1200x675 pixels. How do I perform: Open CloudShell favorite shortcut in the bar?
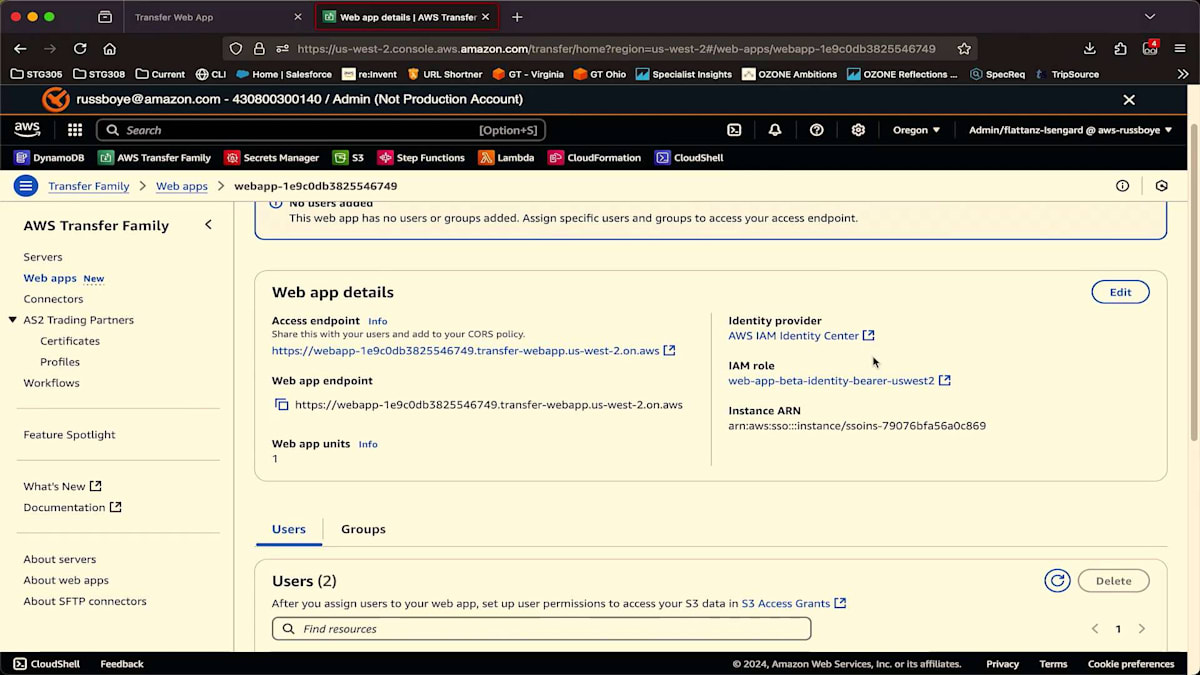pos(689,158)
